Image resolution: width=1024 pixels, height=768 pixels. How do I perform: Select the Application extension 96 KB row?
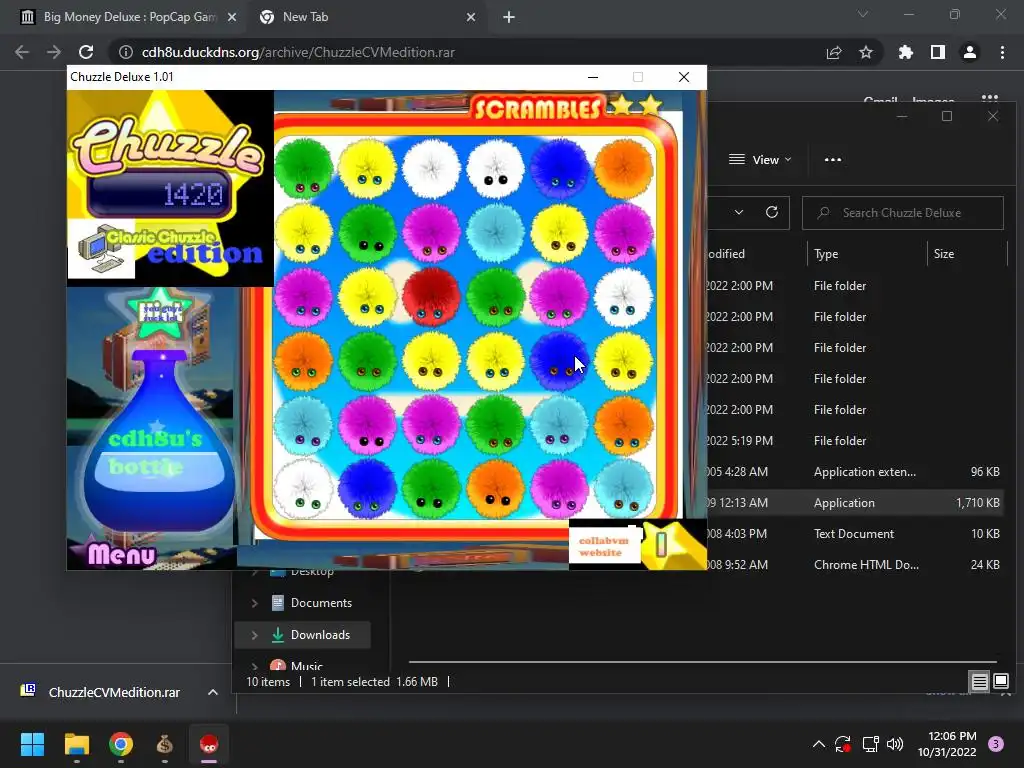pyautogui.click(x=856, y=472)
